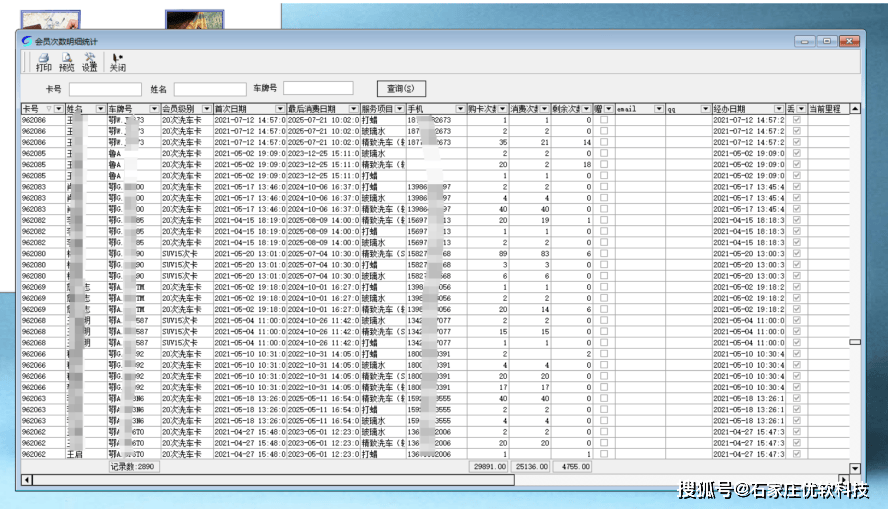Viewport: 888px width, 509px height.
Task: Click the 关闭 (Close) toolbar icon
Action: click(117, 62)
